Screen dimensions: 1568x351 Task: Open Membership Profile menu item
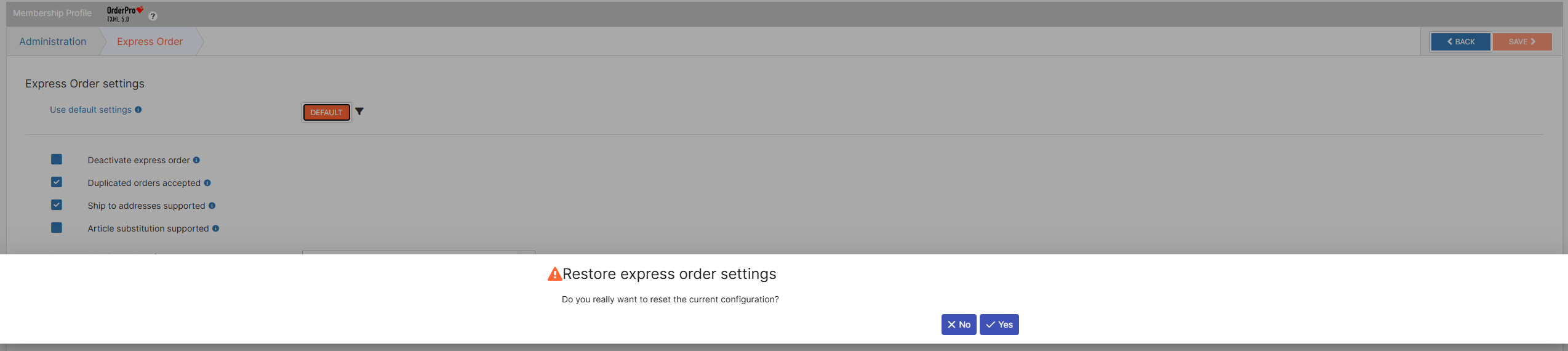(52, 13)
